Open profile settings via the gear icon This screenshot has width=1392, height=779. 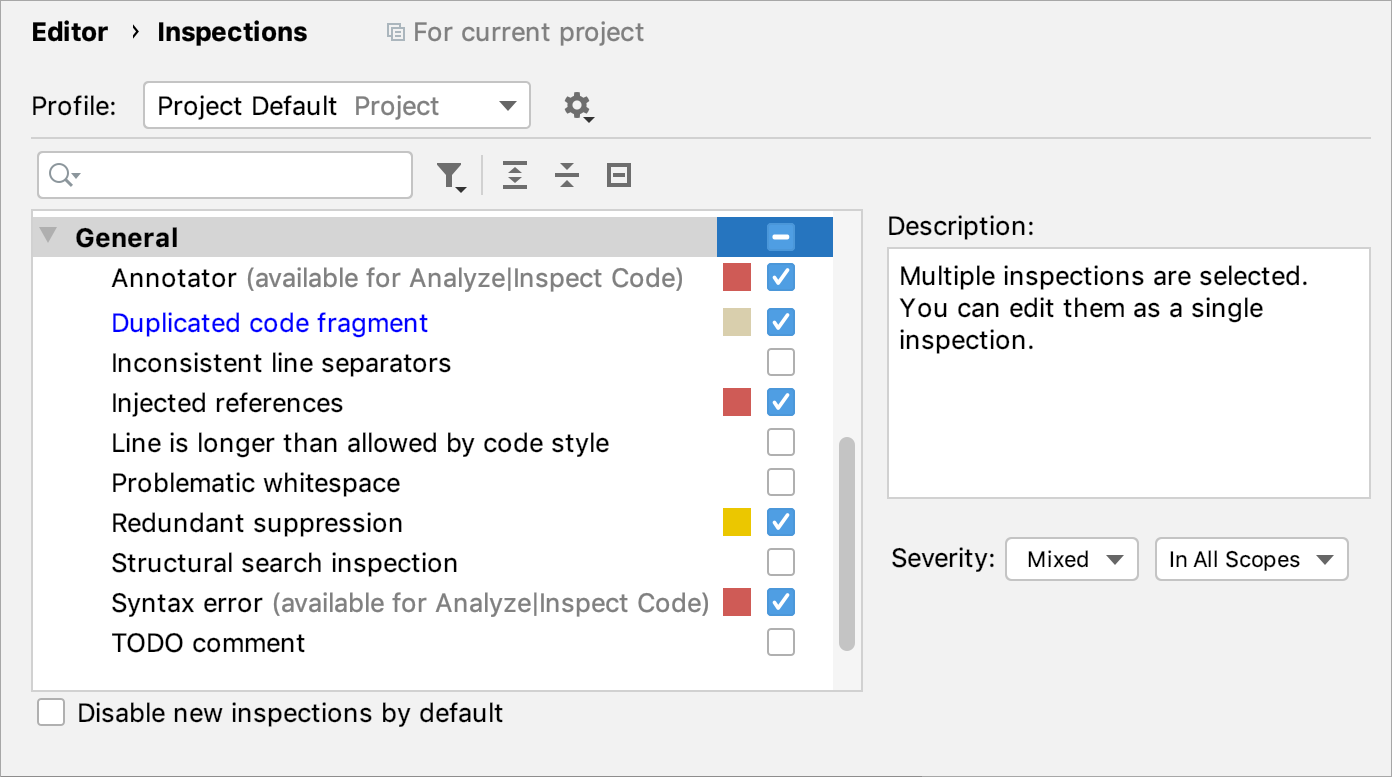pos(578,105)
